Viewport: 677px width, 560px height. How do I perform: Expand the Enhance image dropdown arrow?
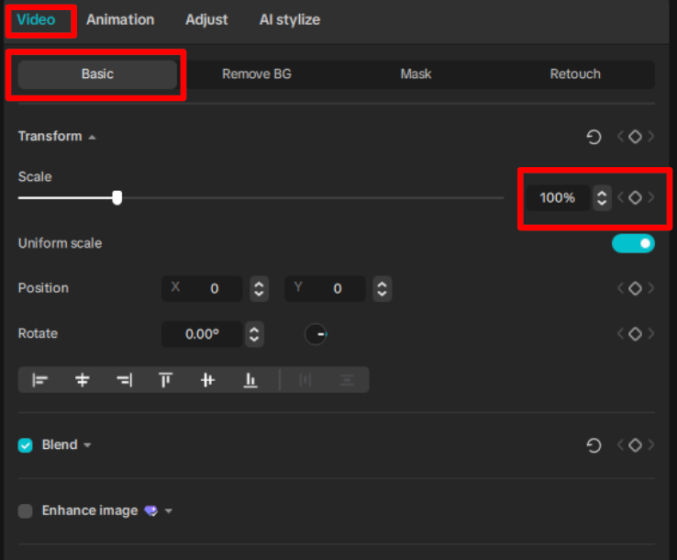pyautogui.click(x=168, y=511)
